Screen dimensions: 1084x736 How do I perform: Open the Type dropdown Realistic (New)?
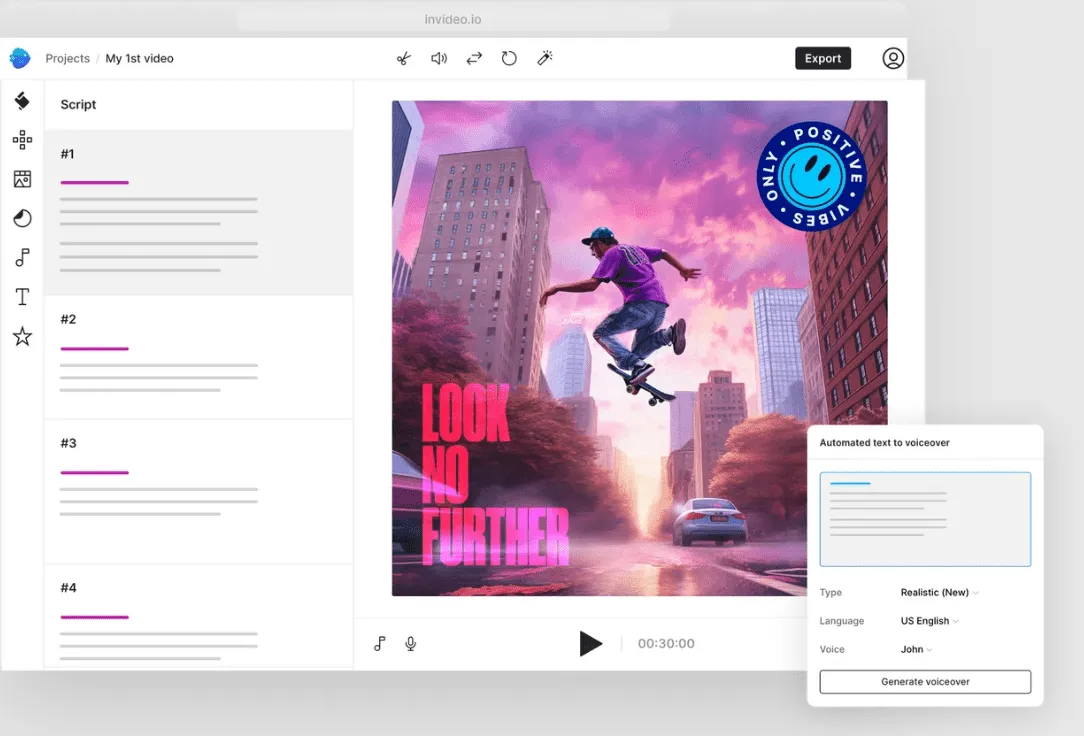tap(939, 592)
